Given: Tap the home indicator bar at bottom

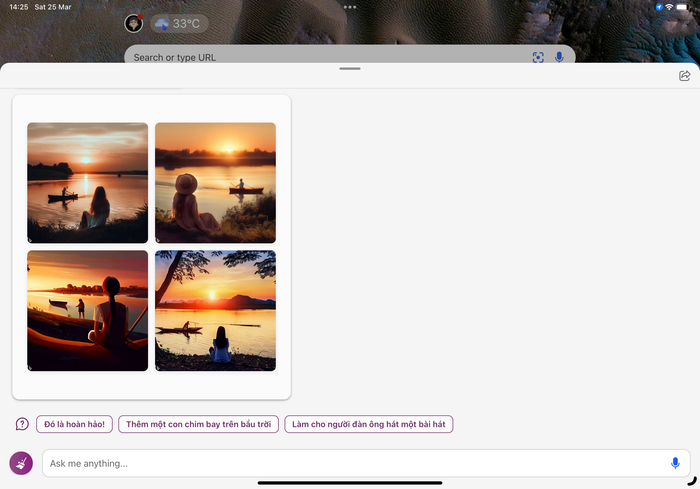Looking at the screenshot, I should point(350,483).
